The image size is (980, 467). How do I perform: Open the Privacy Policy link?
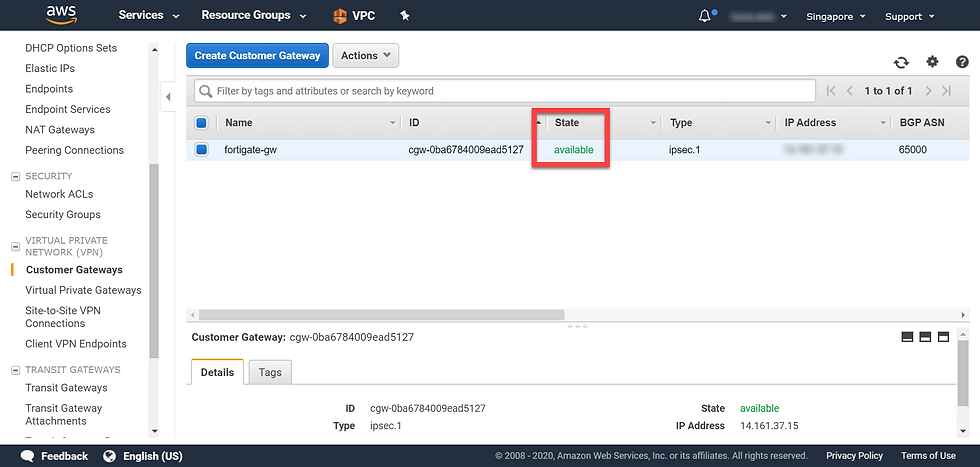tap(854, 456)
